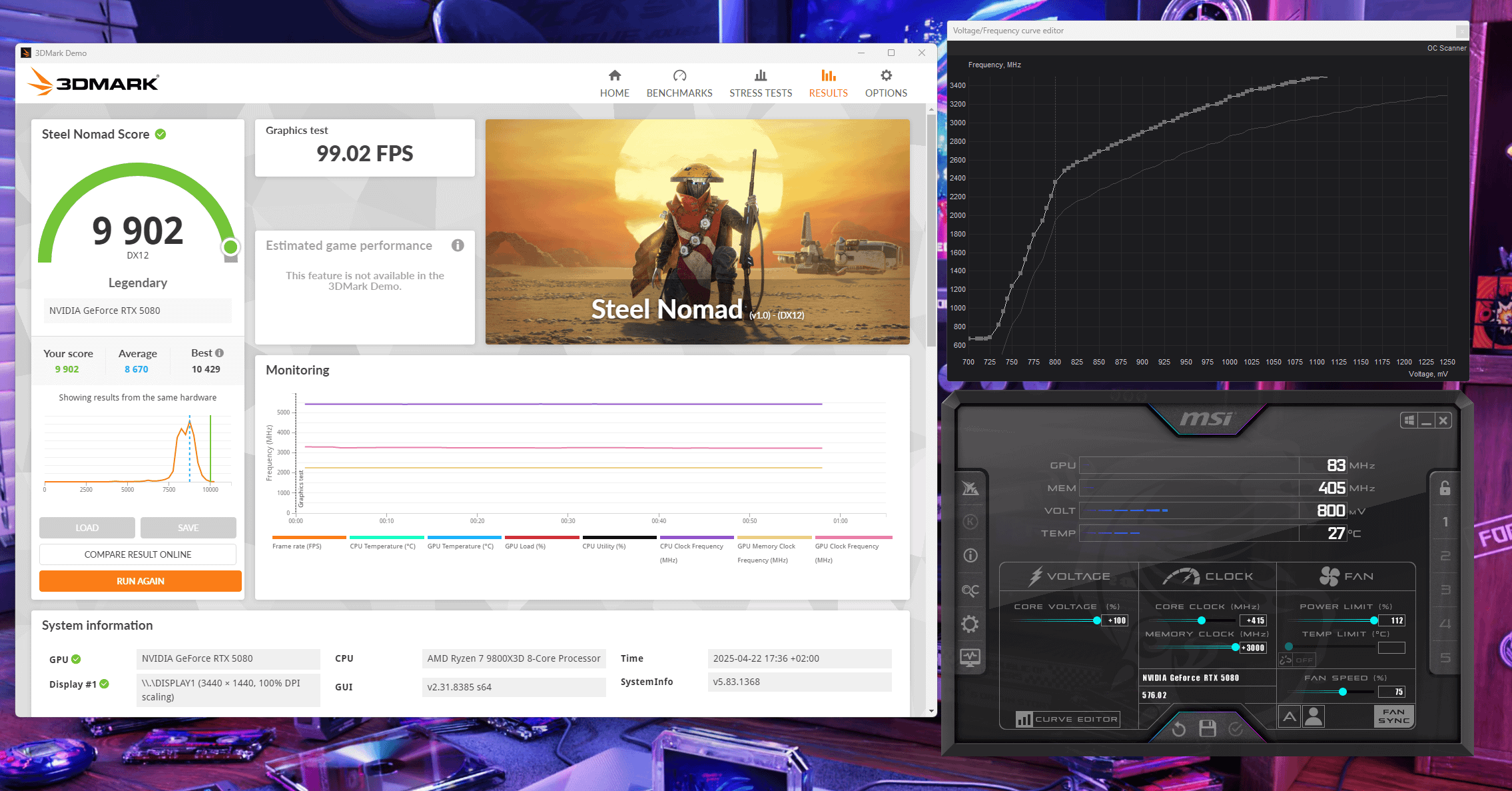The width and height of the screenshot is (1512, 791).
Task: Click the Core Voltage value field
Action: (x=1116, y=620)
